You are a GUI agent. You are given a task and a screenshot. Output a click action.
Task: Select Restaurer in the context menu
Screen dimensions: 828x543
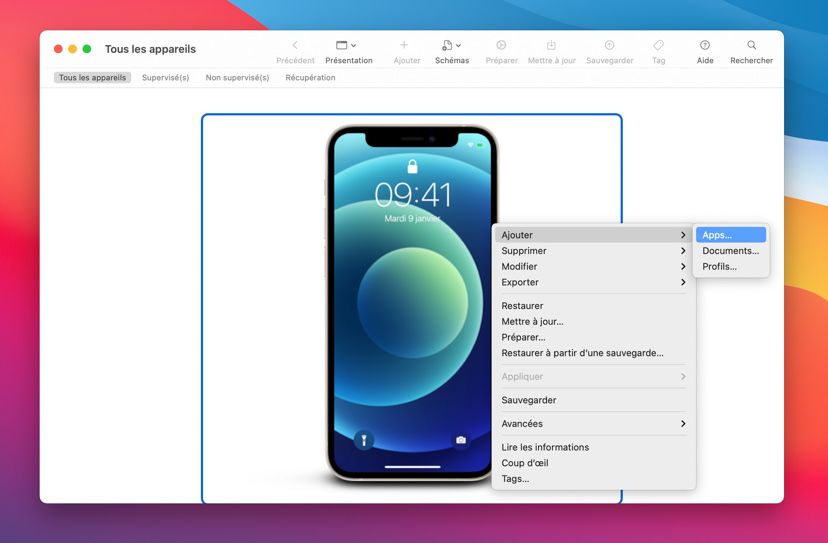tap(594, 306)
